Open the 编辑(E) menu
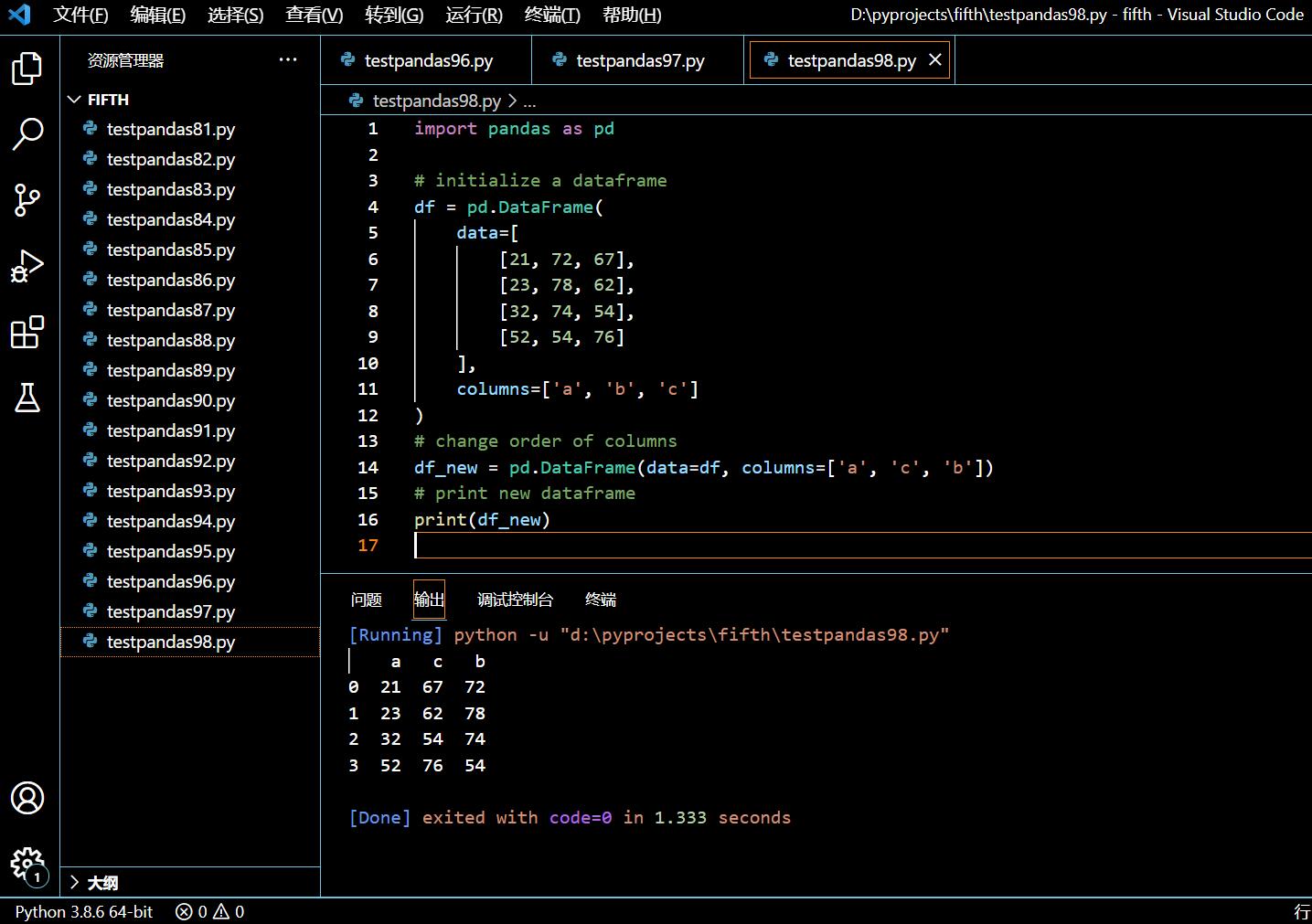1312x924 pixels. [158, 15]
